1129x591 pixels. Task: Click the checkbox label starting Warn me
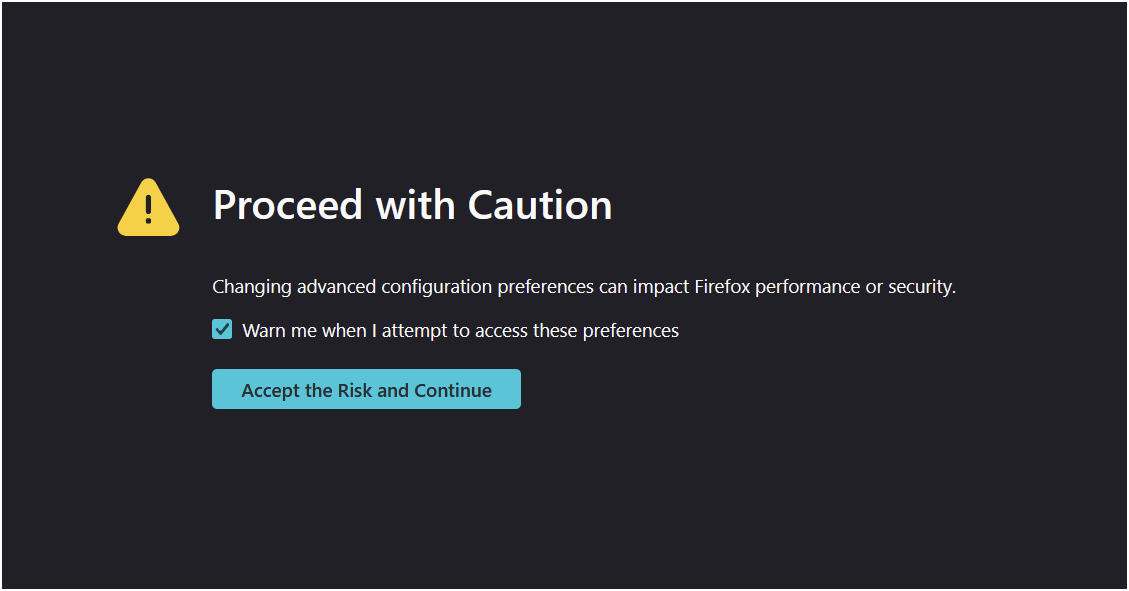[x=460, y=330]
